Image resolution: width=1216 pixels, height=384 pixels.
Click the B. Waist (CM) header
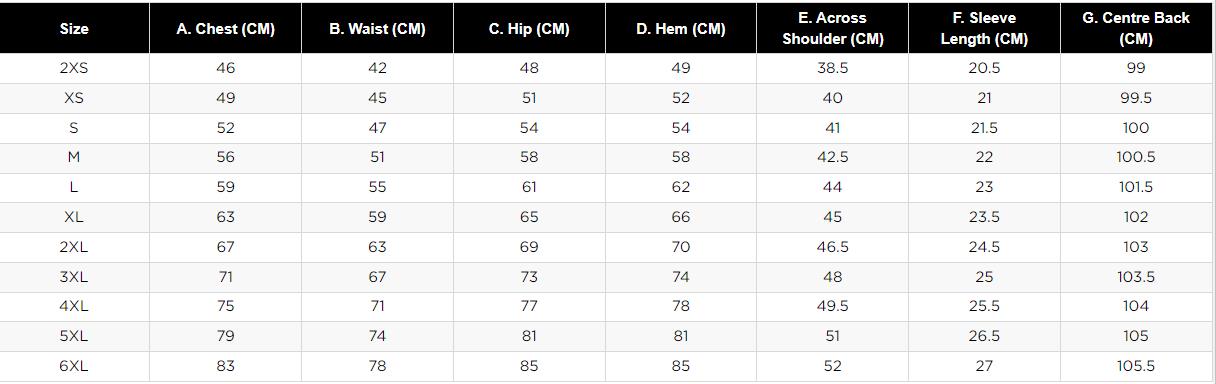coord(377,29)
